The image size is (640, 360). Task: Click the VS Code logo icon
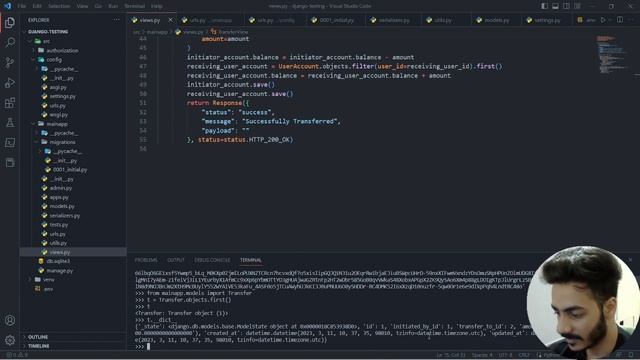(7, 6)
